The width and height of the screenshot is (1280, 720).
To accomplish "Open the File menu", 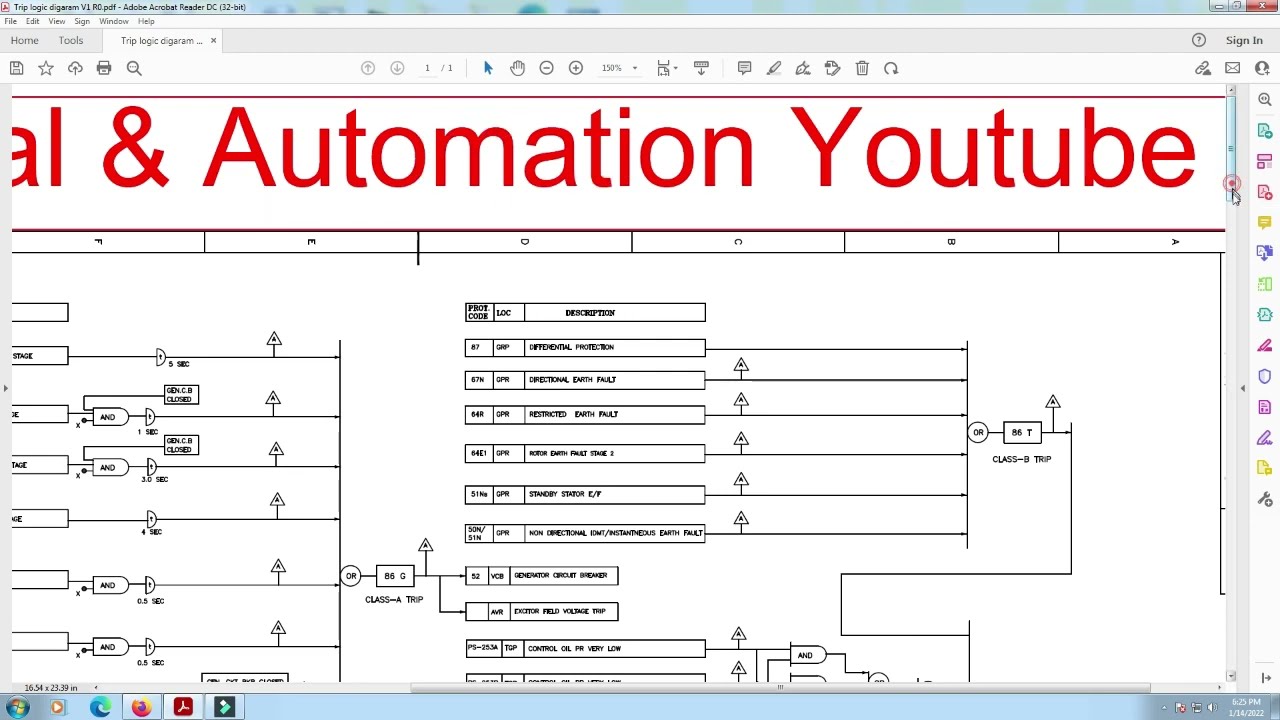I will 11,21.
